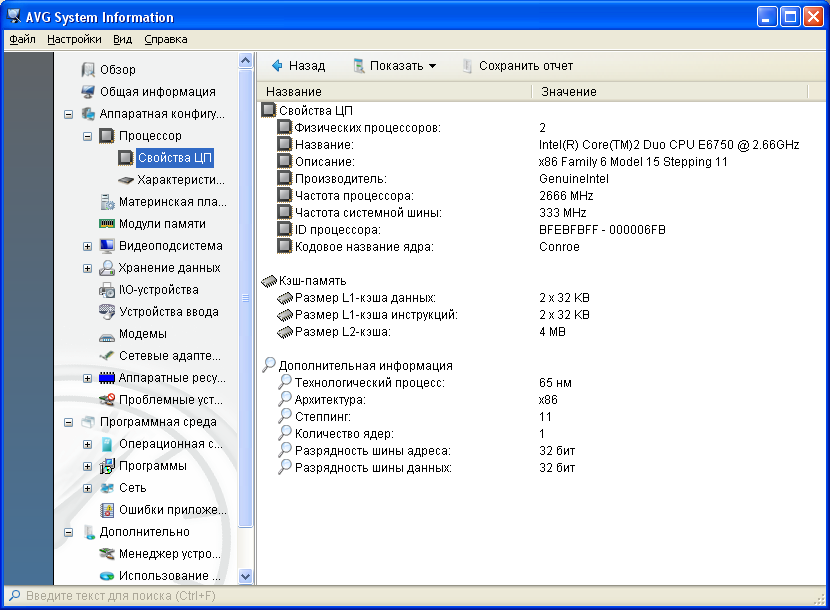
Task: Click the Сетевые адаптеры icon
Action: (x=107, y=356)
